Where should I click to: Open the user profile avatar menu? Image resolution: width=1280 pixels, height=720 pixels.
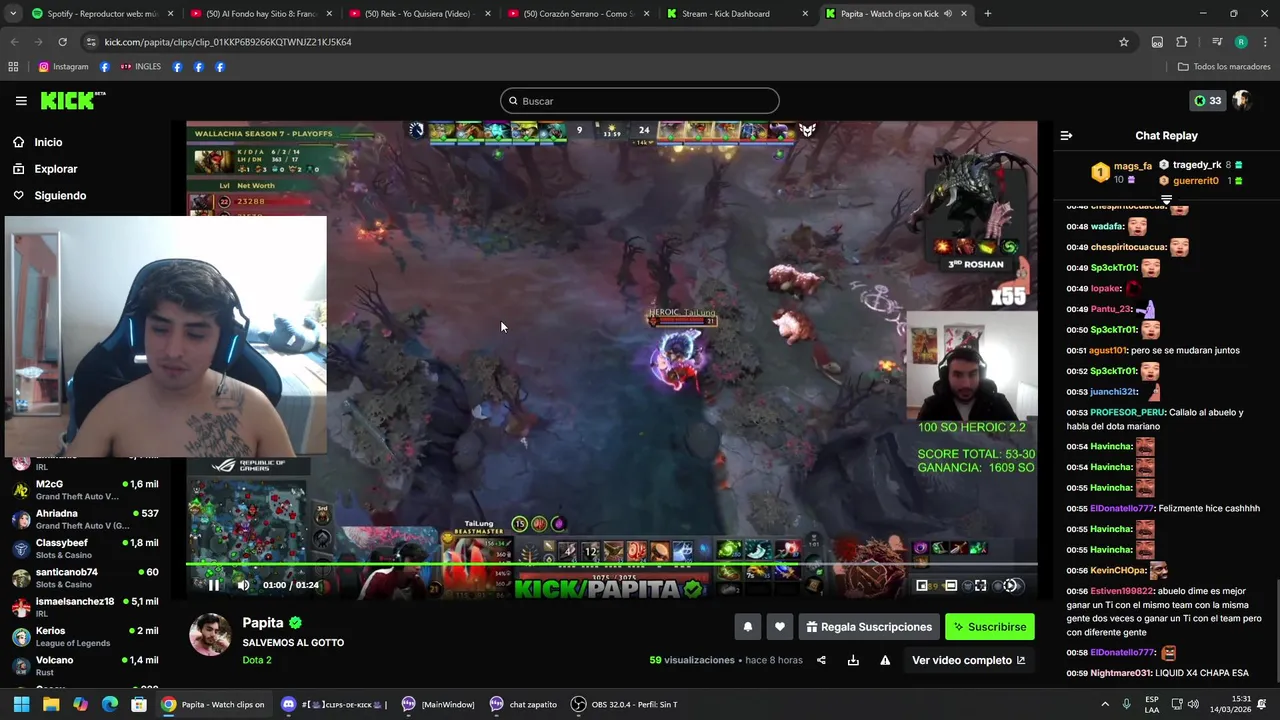[1242, 101]
